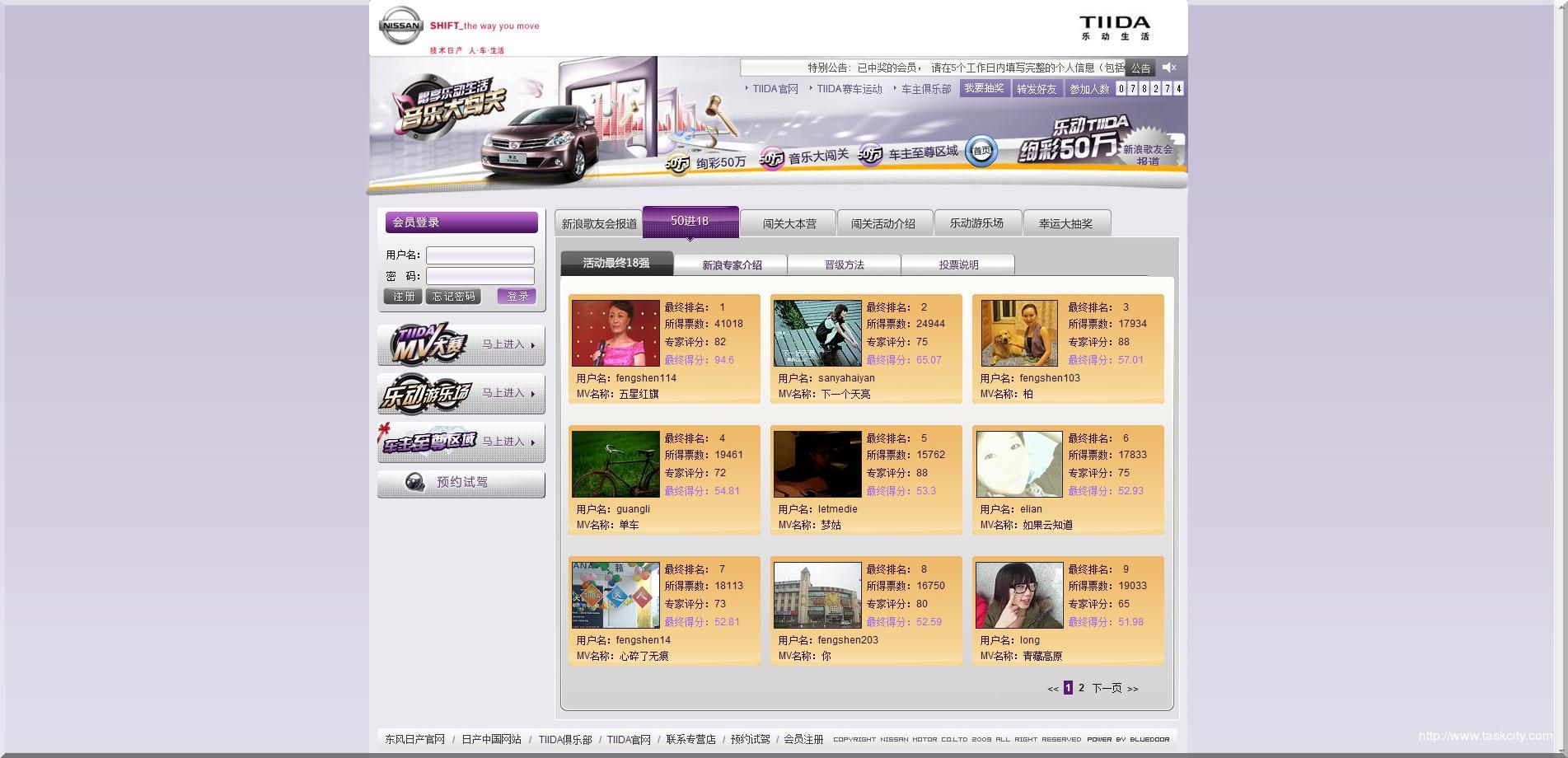Click username letmedie
The width and height of the screenshot is (1568, 758).
837,509
